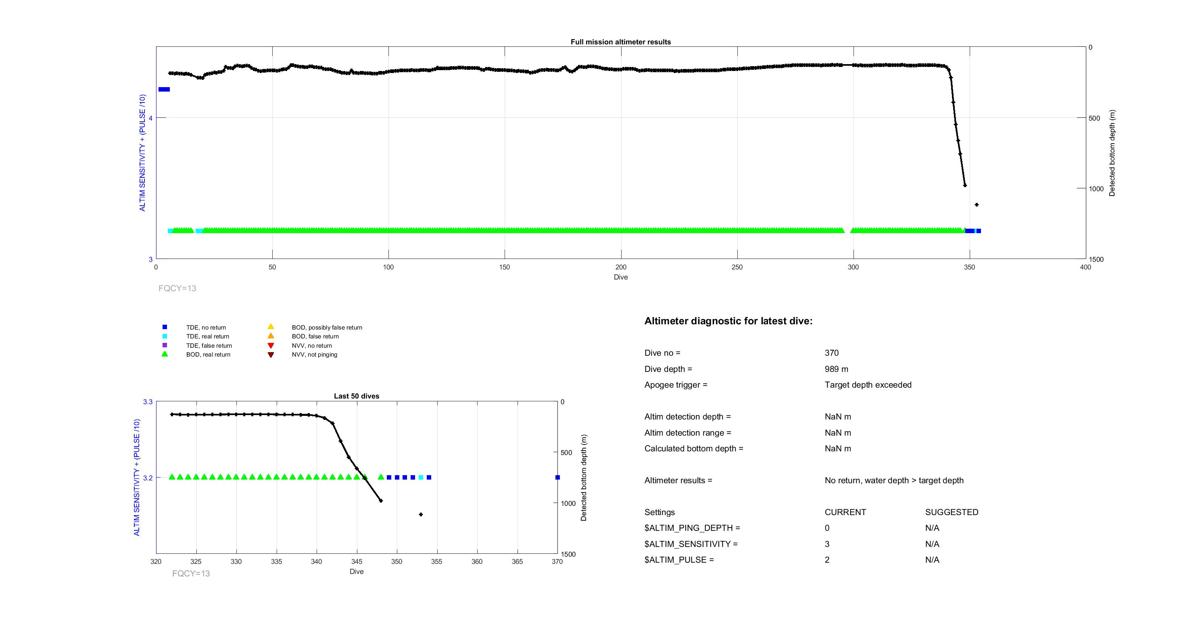The image size is (1200, 622).
Task: Click the 'Altimeter diagnostic for latest dive:' heading
Action: (728, 321)
